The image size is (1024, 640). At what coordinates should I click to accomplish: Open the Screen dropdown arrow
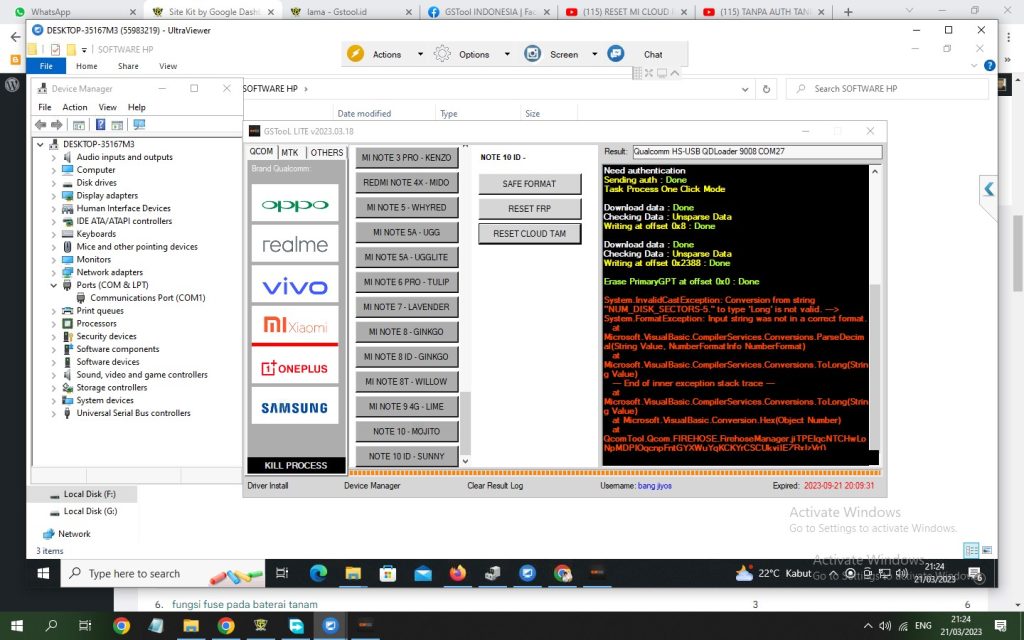594,54
